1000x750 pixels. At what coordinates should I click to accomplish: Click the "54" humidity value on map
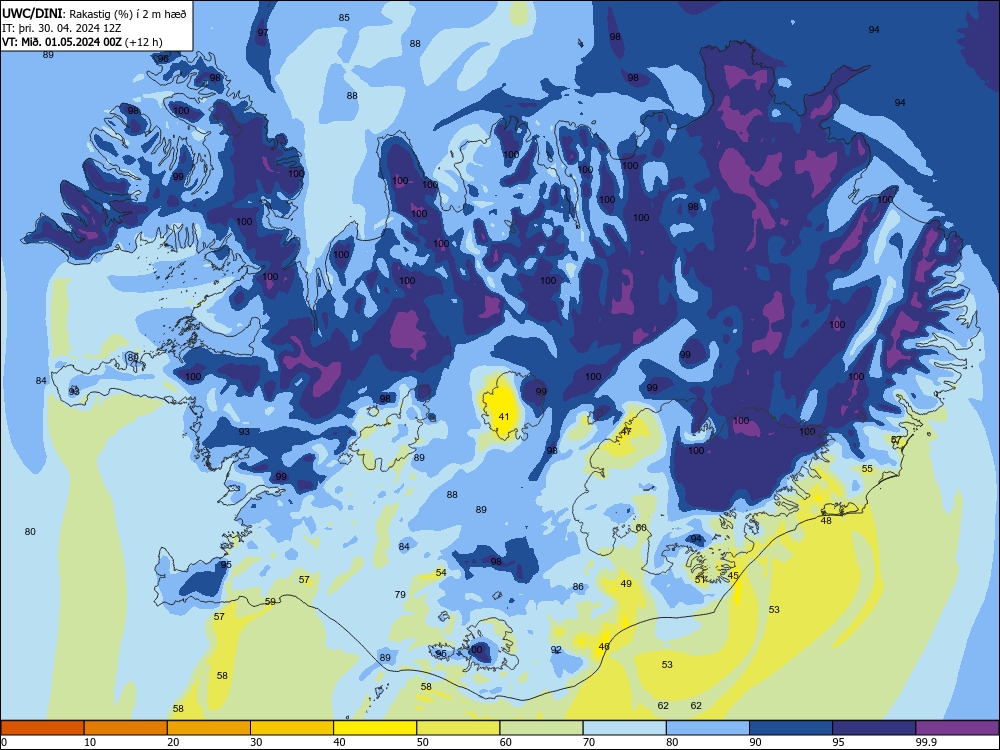(x=441, y=573)
